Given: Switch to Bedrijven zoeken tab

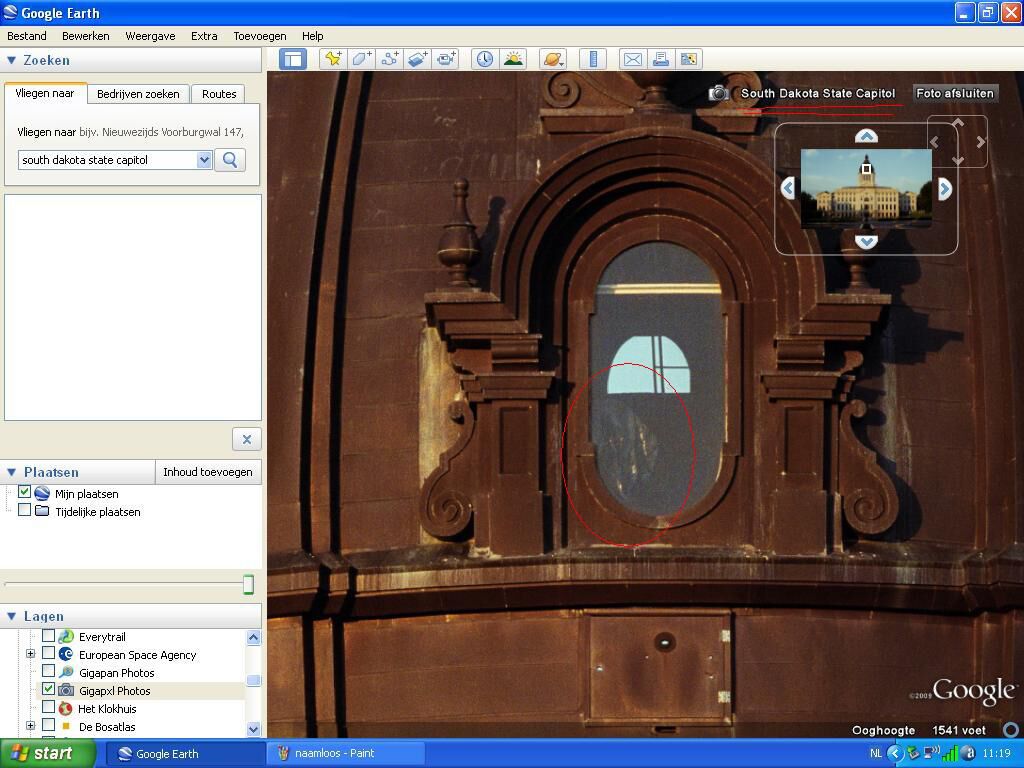Looking at the screenshot, I should pos(138,94).
